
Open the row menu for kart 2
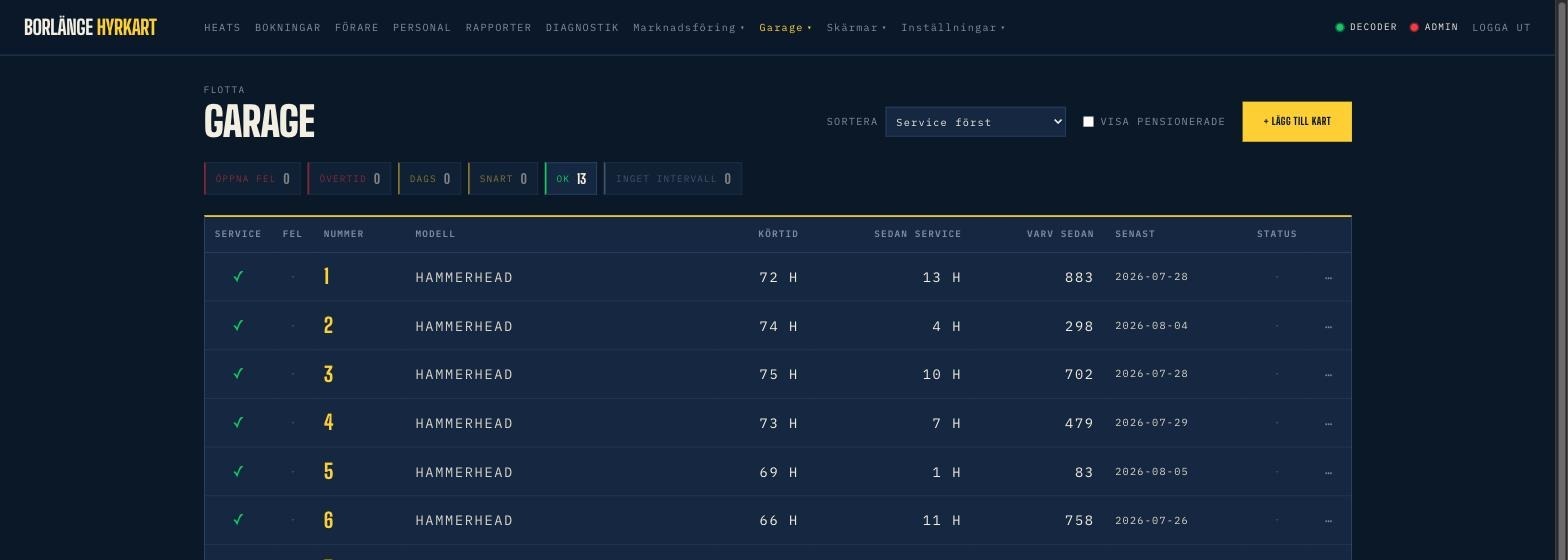pos(1328,326)
